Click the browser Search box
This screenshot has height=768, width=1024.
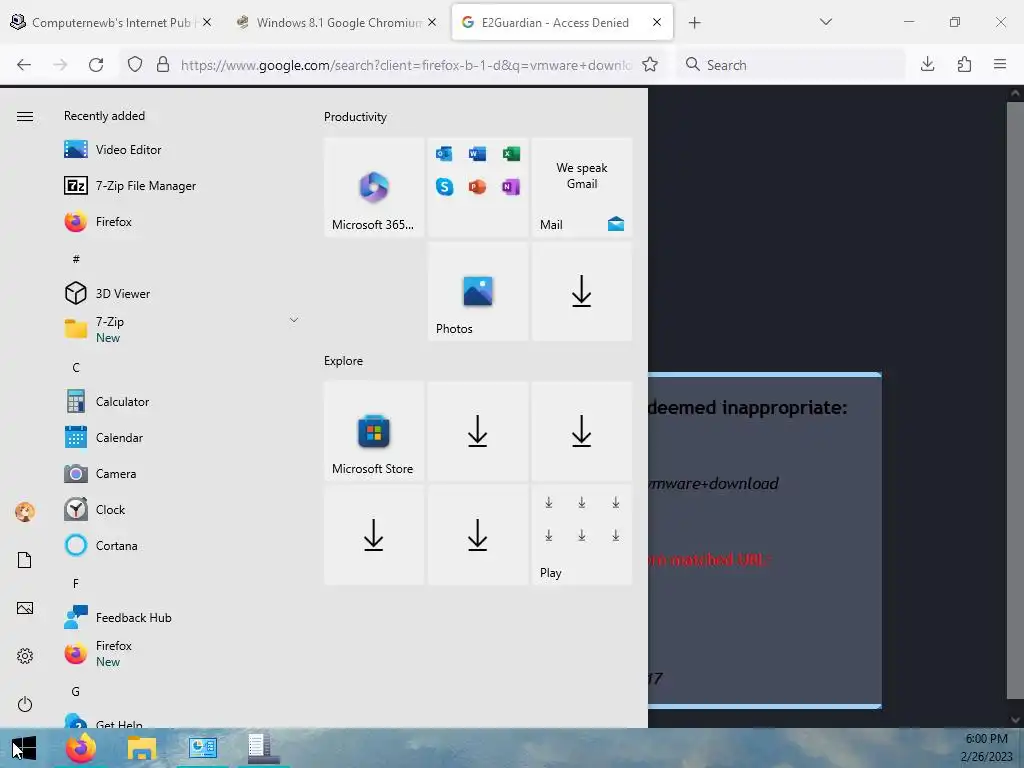click(x=792, y=65)
